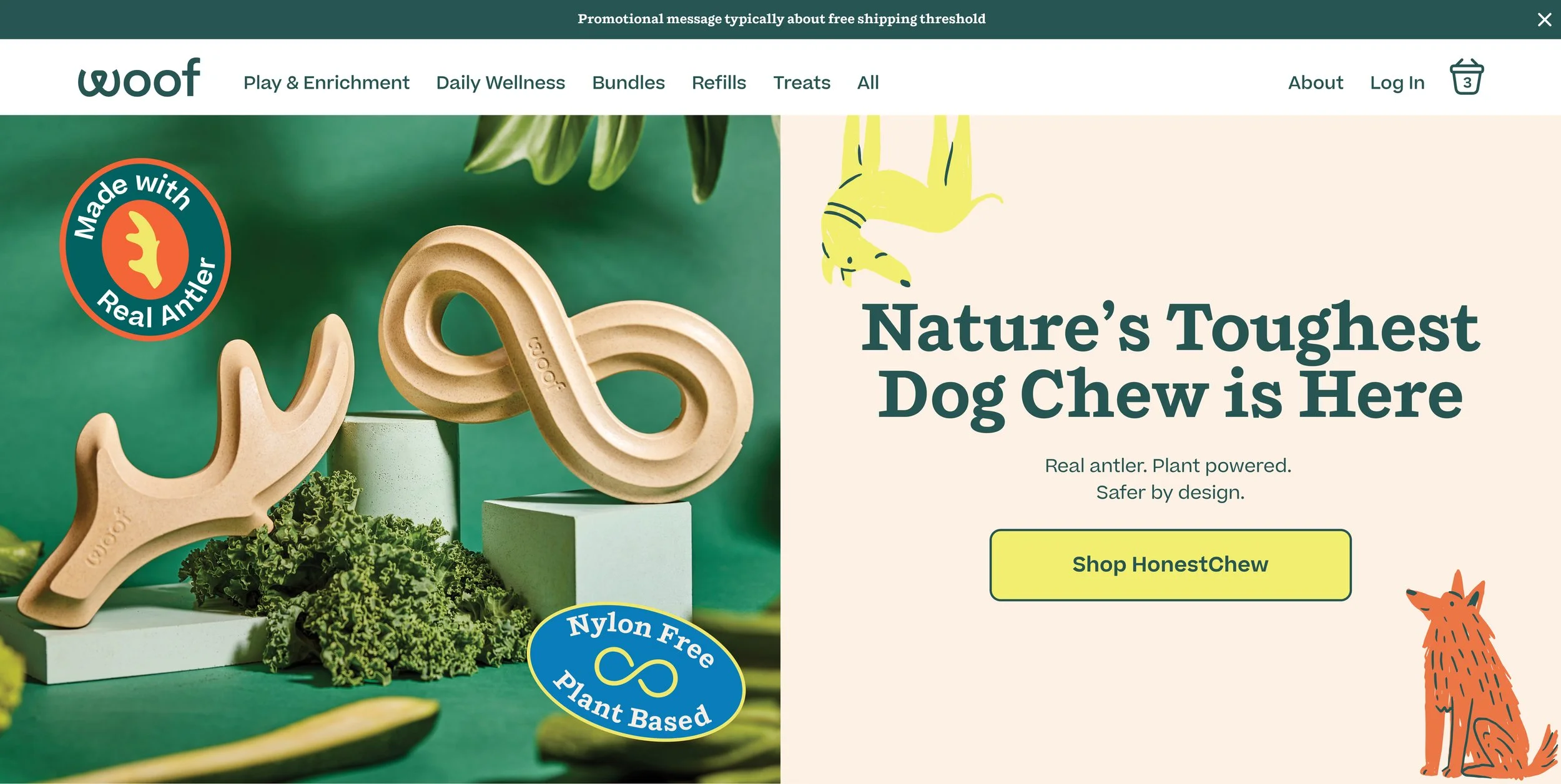Open the About page link
Screen dimensions: 1561x784
(x=1315, y=82)
